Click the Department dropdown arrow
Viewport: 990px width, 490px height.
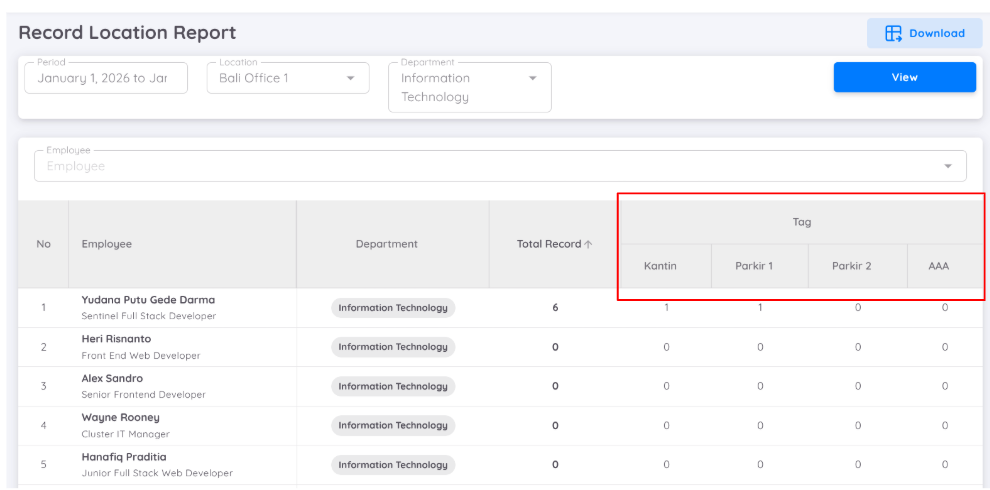click(x=532, y=78)
